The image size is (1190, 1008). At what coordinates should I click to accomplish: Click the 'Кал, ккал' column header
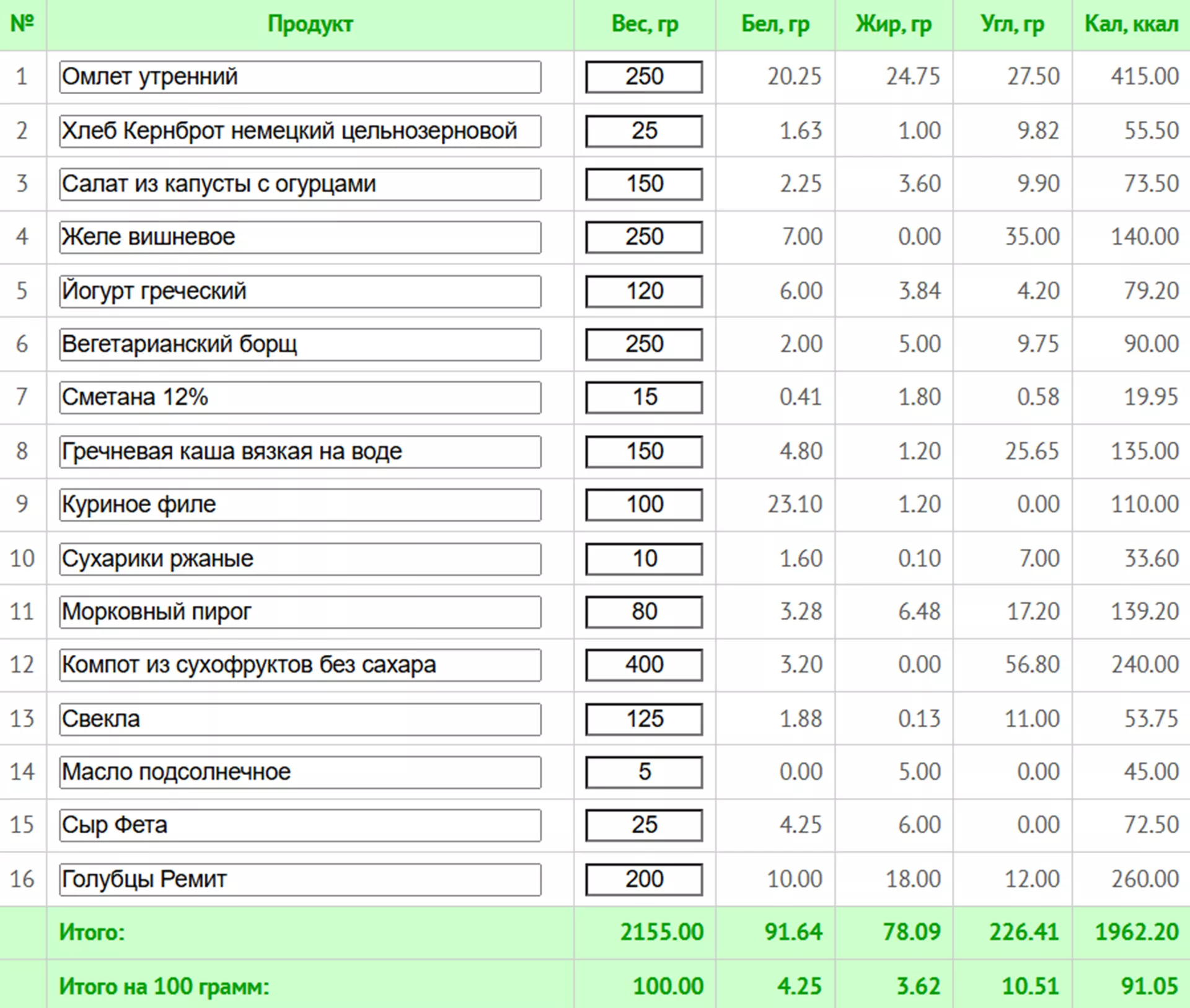pos(1130,24)
